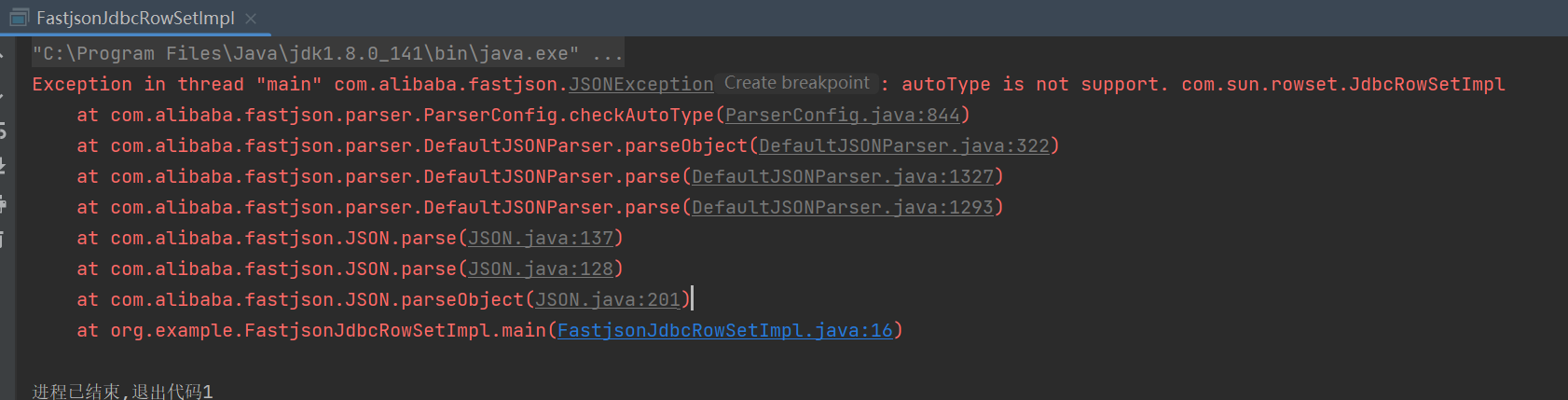Image resolution: width=1568 pixels, height=400 pixels.
Task: Click the print icon in console gutter
Action: tap(3, 204)
